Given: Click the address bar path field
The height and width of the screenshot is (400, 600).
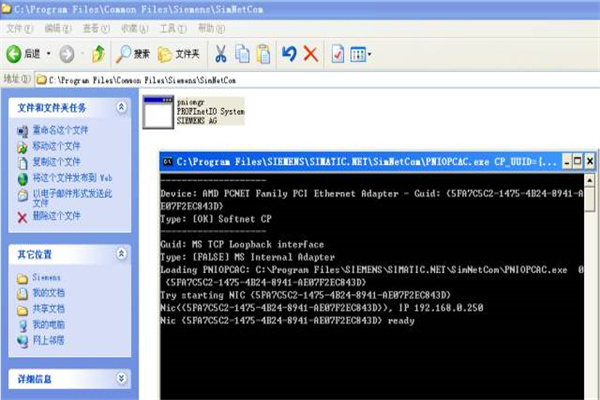Looking at the screenshot, I should (x=318, y=80).
